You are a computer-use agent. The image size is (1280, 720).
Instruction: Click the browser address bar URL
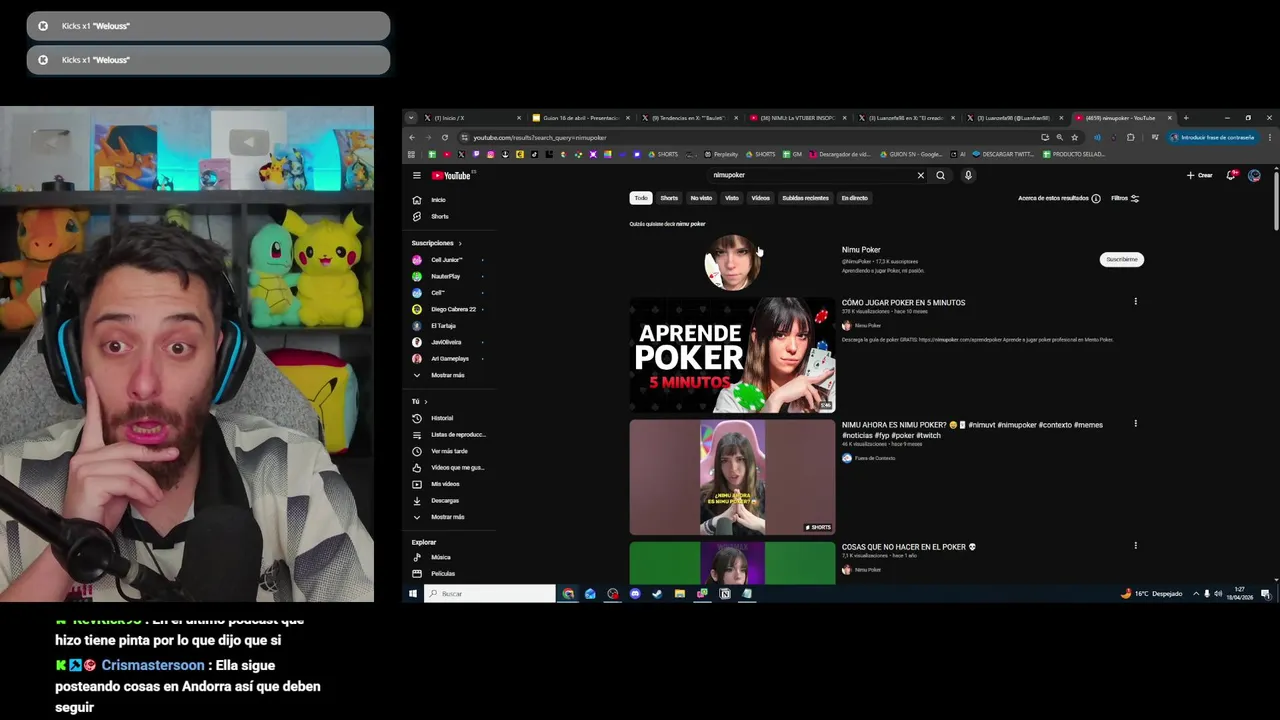click(x=540, y=137)
